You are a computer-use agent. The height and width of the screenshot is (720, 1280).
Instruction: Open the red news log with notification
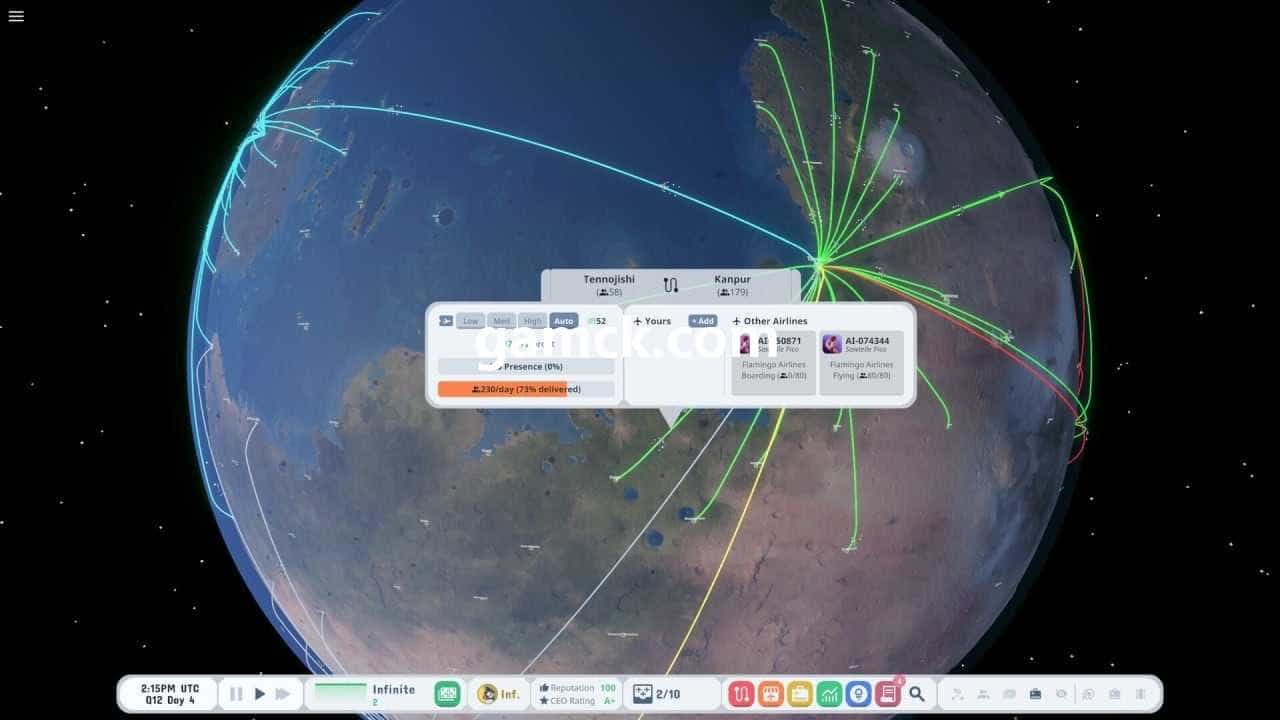[x=887, y=694]
